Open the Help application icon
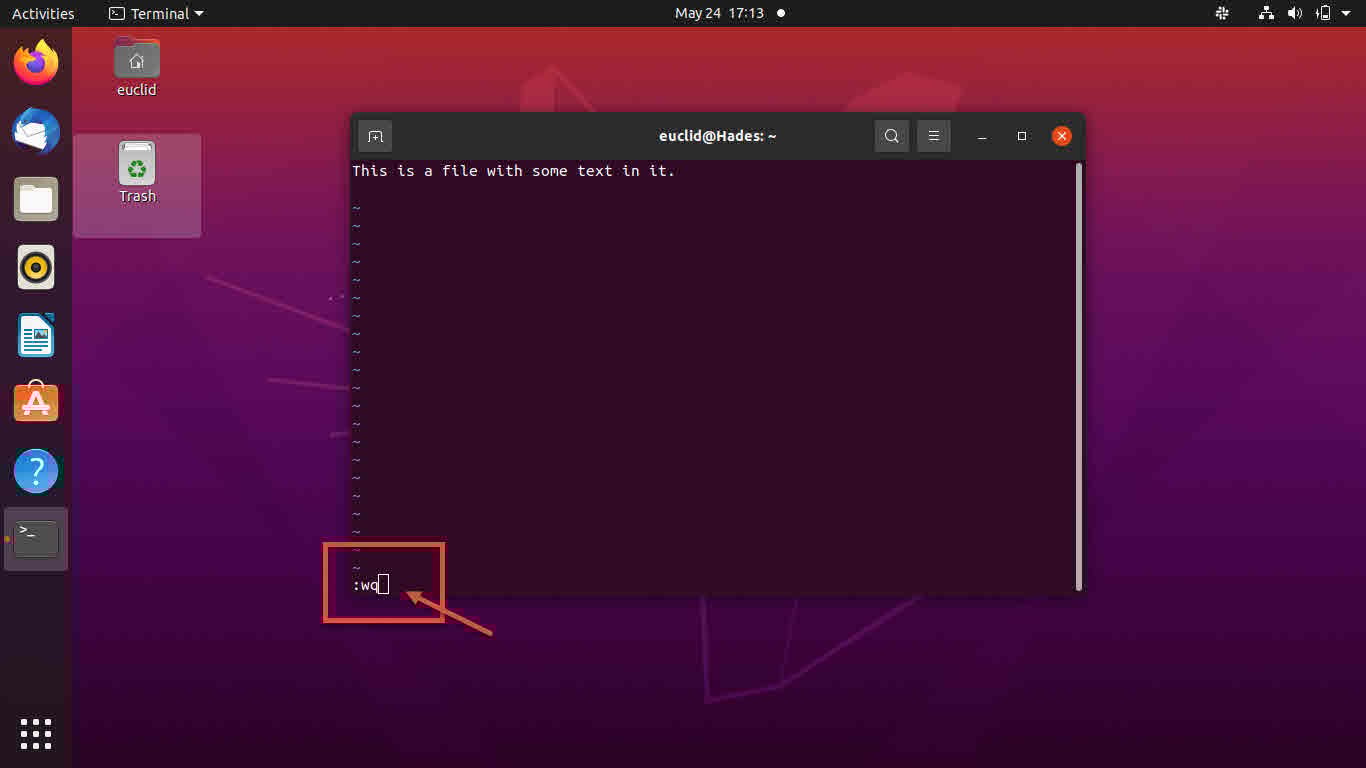The width and height of the screenshot is (1366, 768). tap(36, 471)
